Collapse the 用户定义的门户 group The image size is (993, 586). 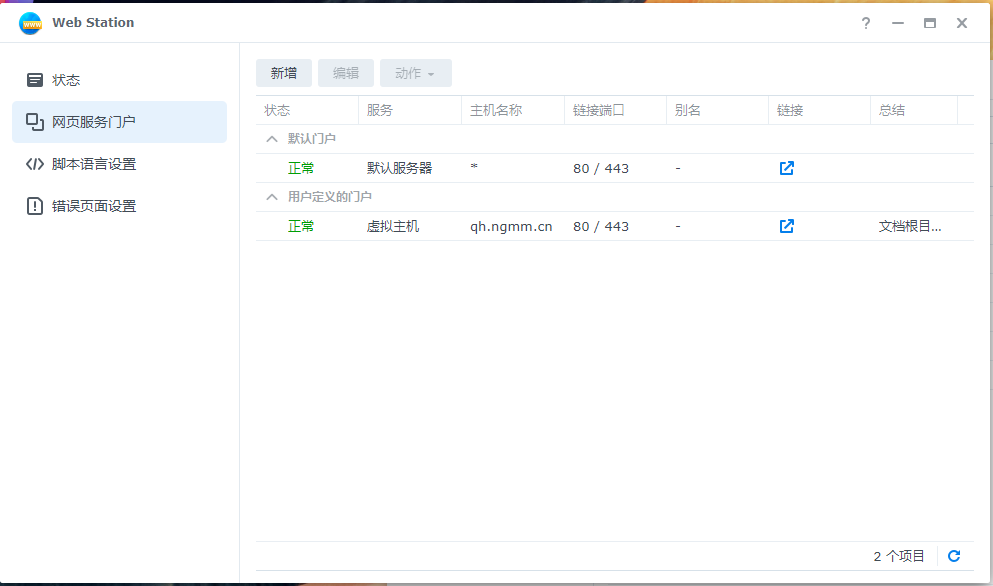[270, 197]
